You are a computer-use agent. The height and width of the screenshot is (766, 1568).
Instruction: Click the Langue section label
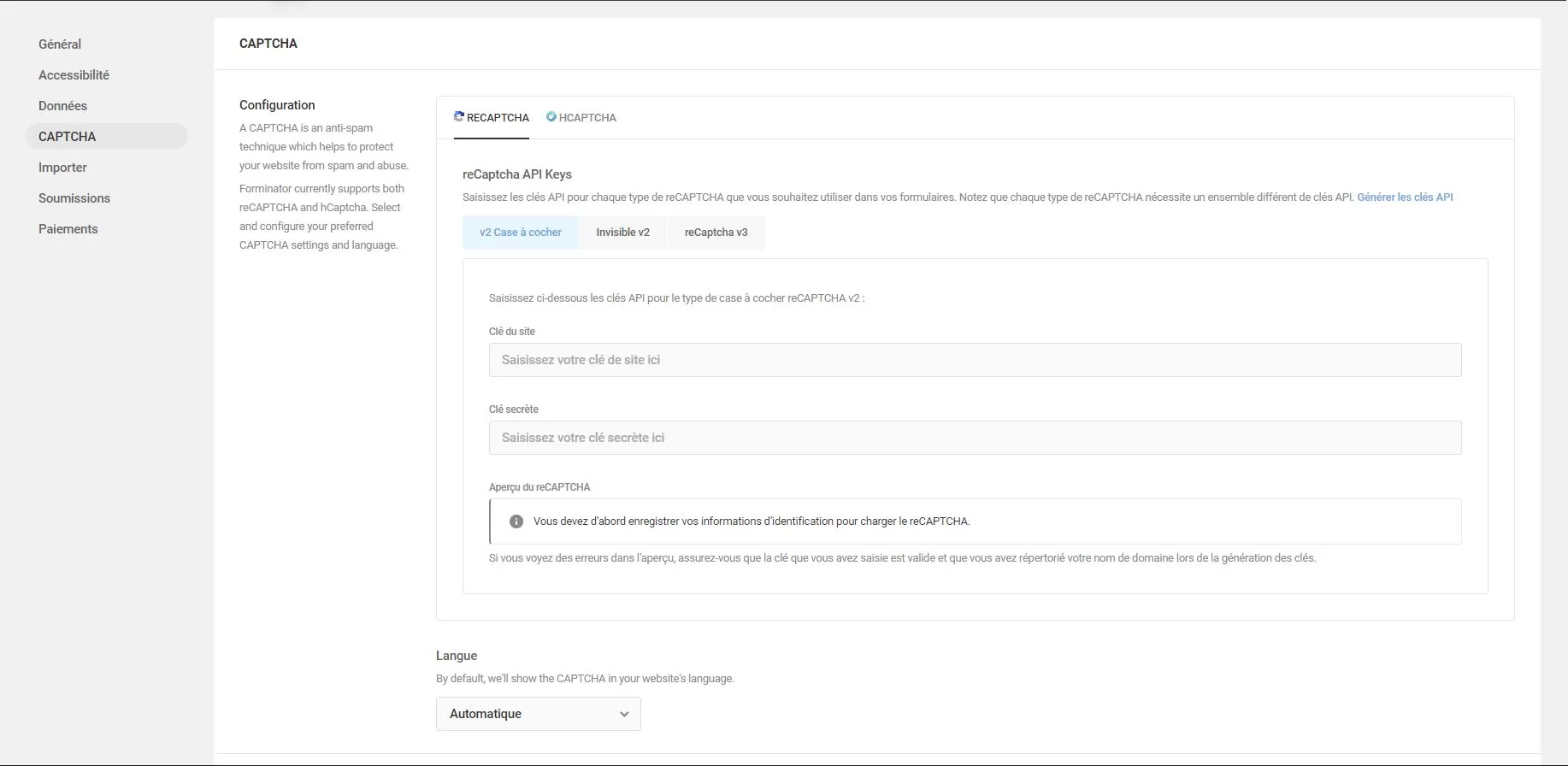click(x=457, y=656)
